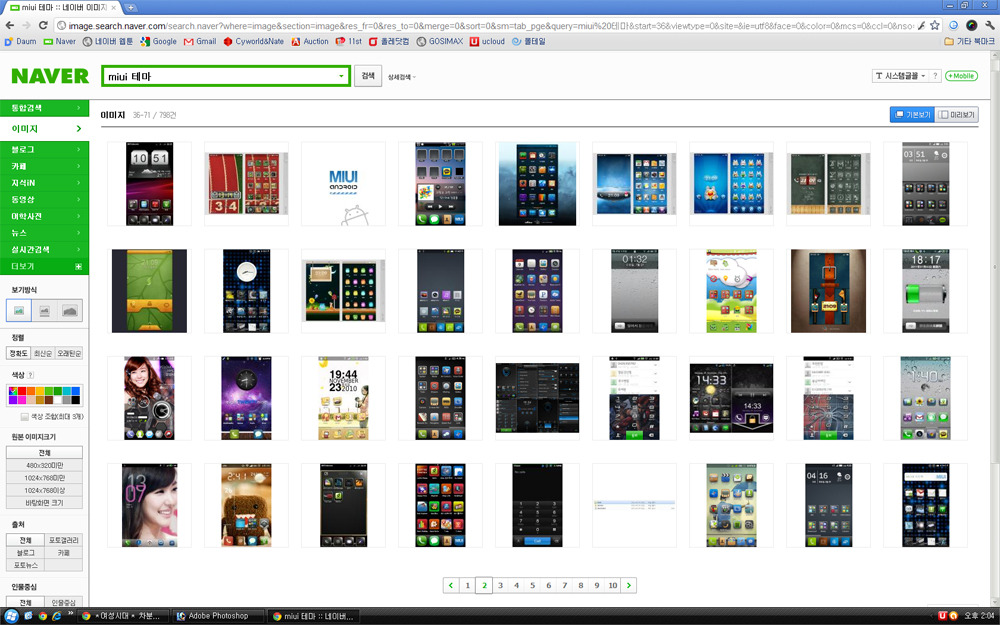This screenshot has height=625, width=1000.
Task: Open the 실시간검색 sidebar category
Action: point(44,249)
